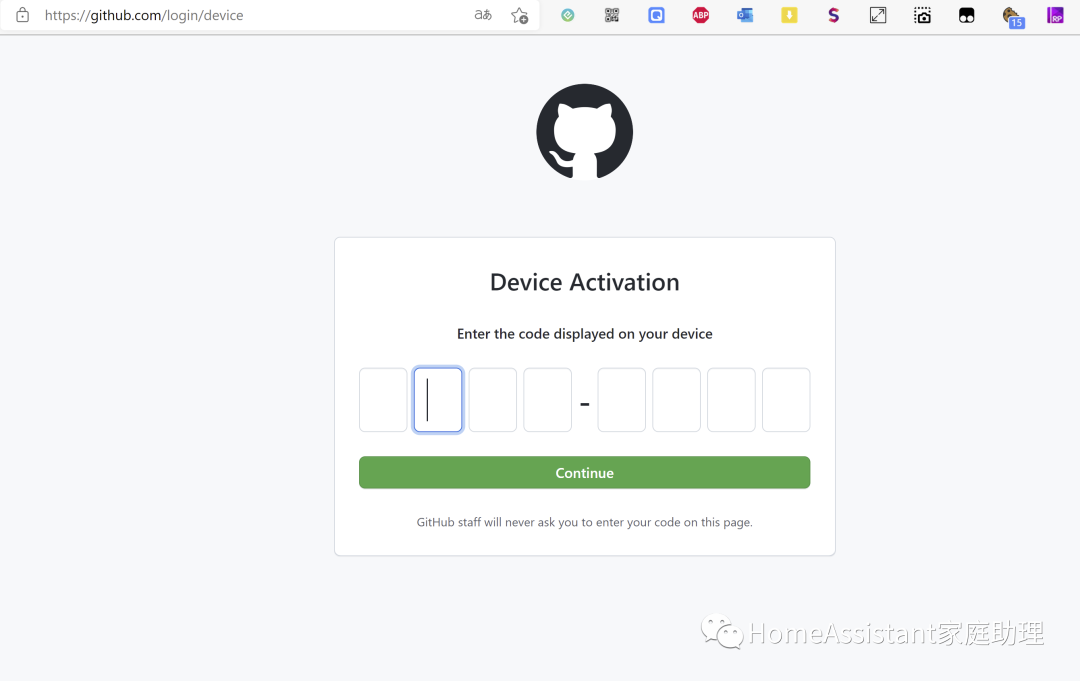This screenshot has height=681, width=1080.
Task: Open the Outlook extension icon
Action: (745, 15)
